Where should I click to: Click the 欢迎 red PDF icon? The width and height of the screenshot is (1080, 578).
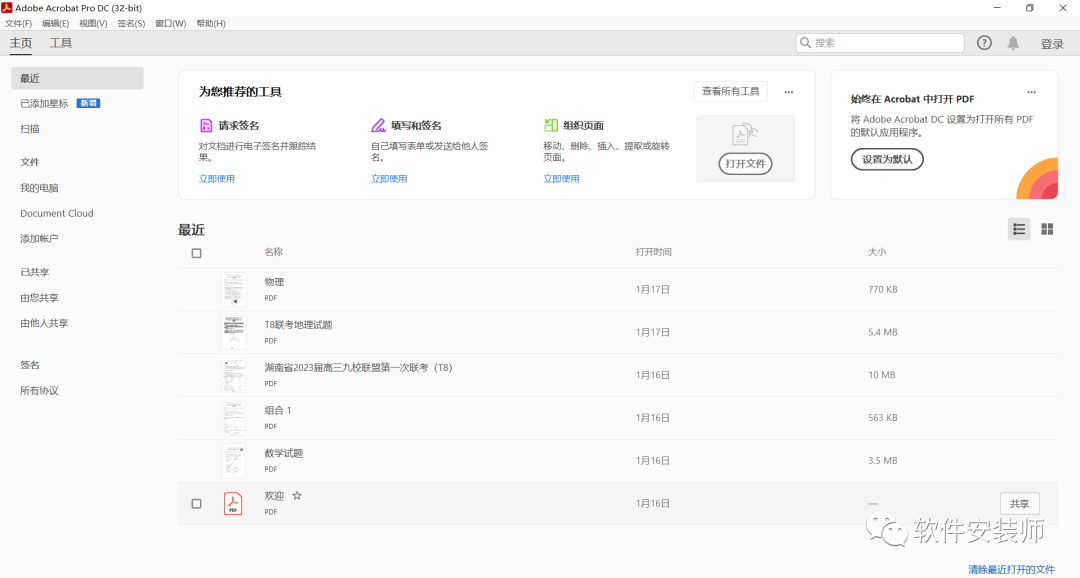233,504
